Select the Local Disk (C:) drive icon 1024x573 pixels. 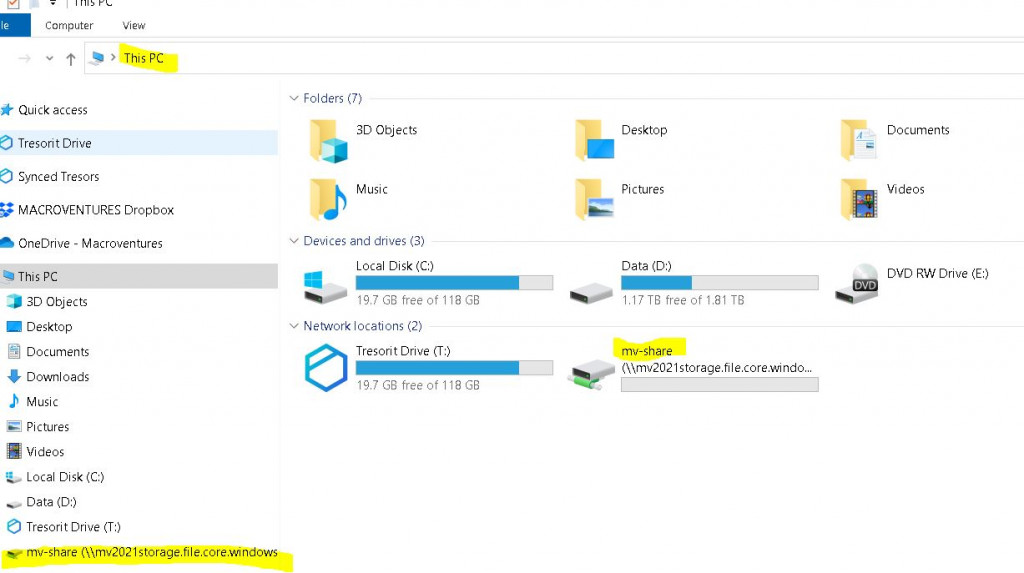pyautogui.click(x=325, y=287)
